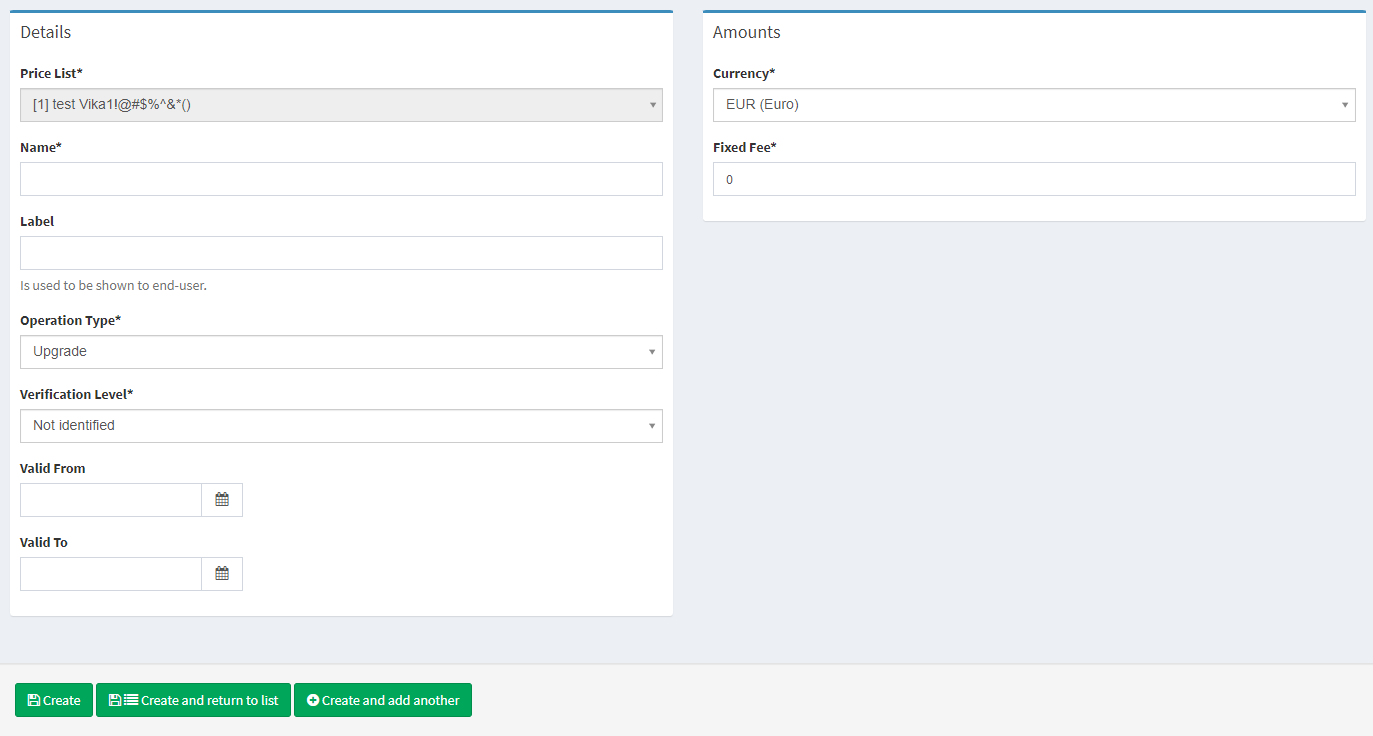
Task: Click the greyed-out Price List selector
Action: click(341, 105)
